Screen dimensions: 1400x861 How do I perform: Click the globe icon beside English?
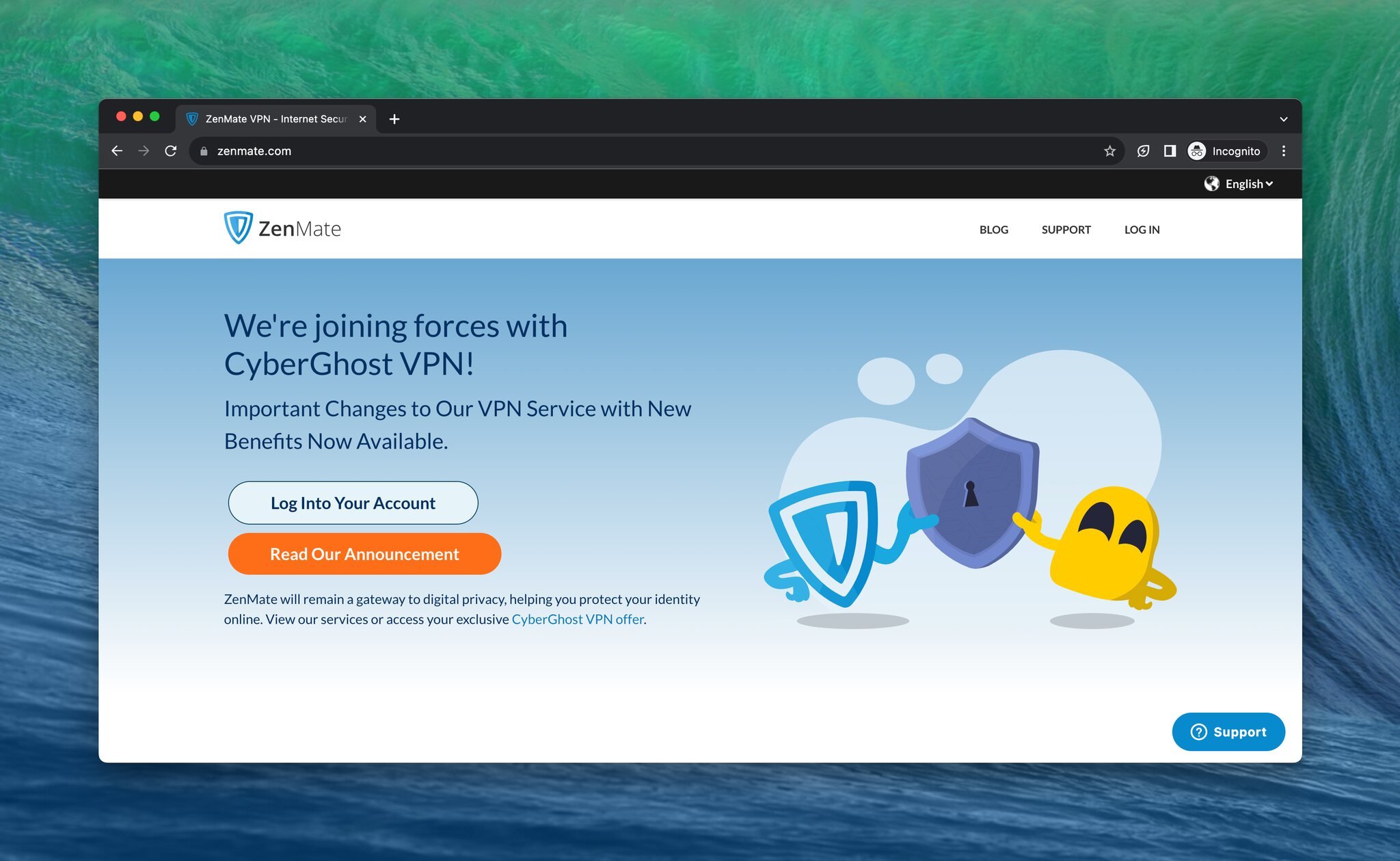click(x=1212, y=184)
